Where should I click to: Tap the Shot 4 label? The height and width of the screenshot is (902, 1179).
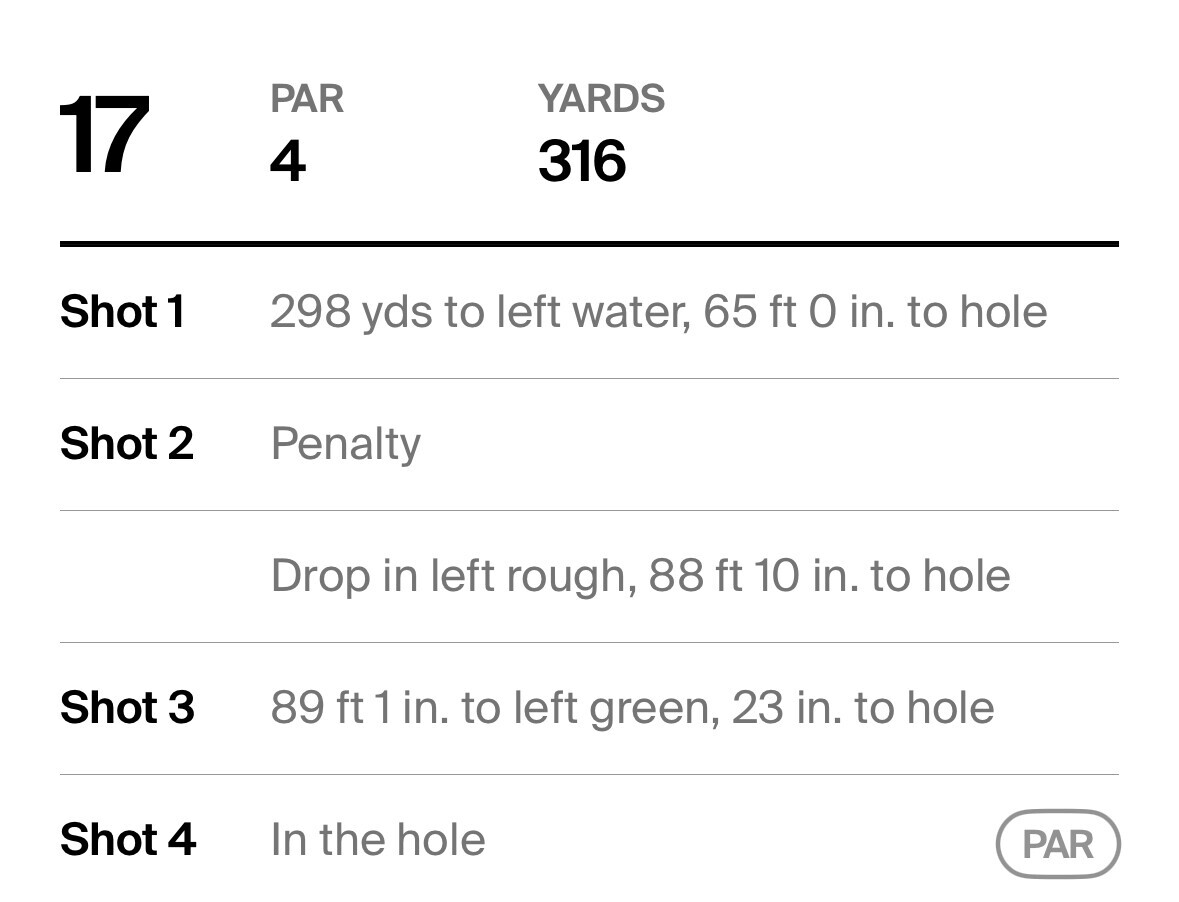[x=128, y=839]
